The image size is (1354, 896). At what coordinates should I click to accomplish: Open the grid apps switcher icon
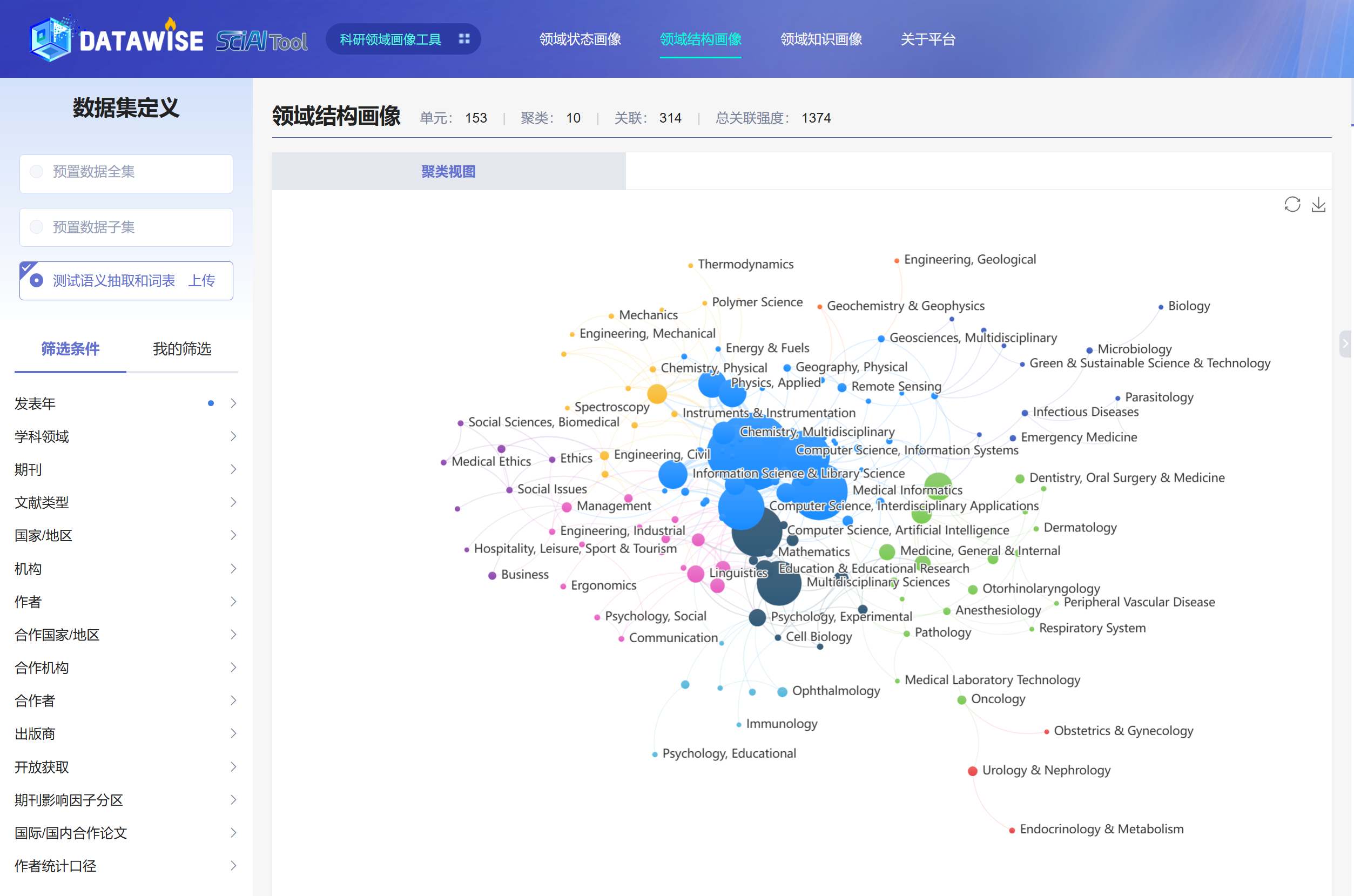coord(464,39)
